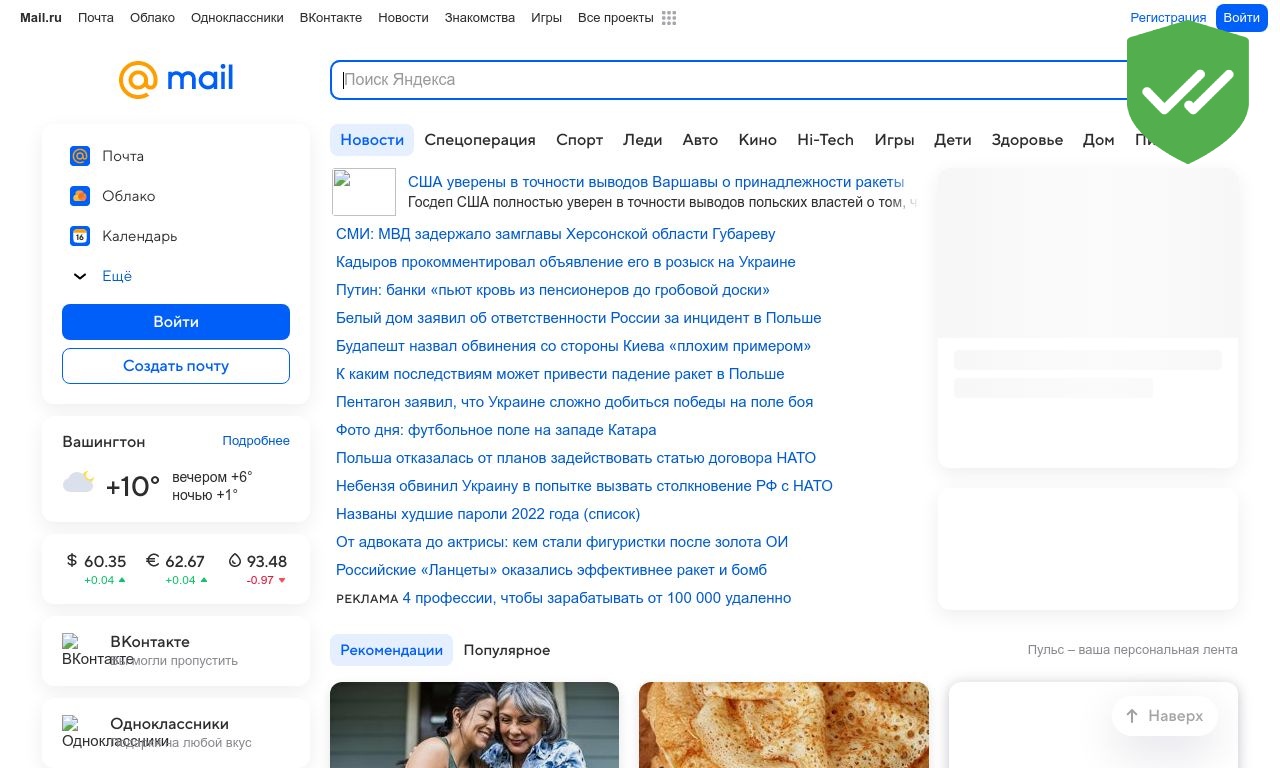
Task: Open the Hi-Tech tab
Action: pos(825,140)
